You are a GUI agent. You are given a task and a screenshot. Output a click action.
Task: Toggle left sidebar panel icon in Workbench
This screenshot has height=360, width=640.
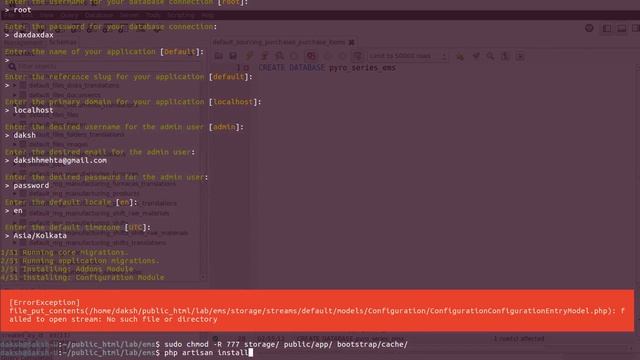607,28
